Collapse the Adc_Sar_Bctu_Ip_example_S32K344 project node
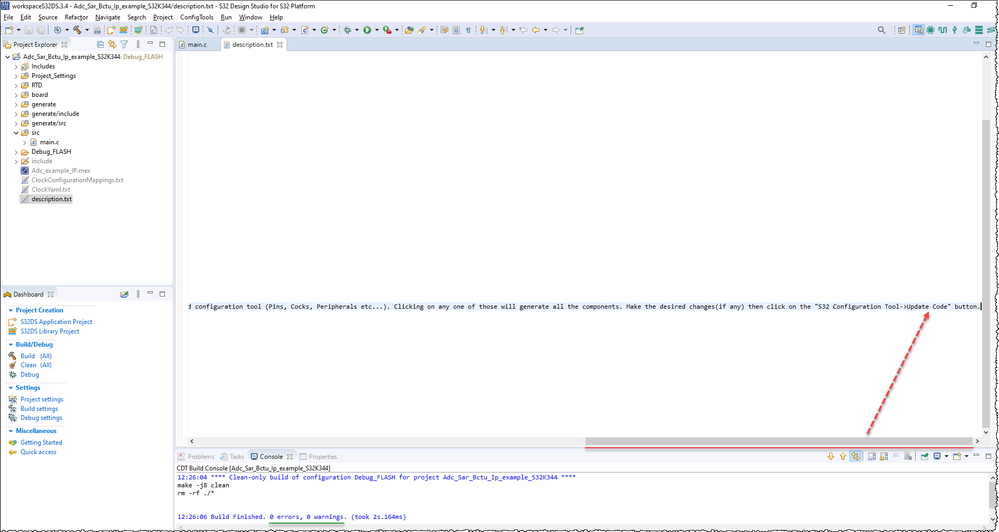The height and width of the screenshot is (532, 999). [7, 57]
